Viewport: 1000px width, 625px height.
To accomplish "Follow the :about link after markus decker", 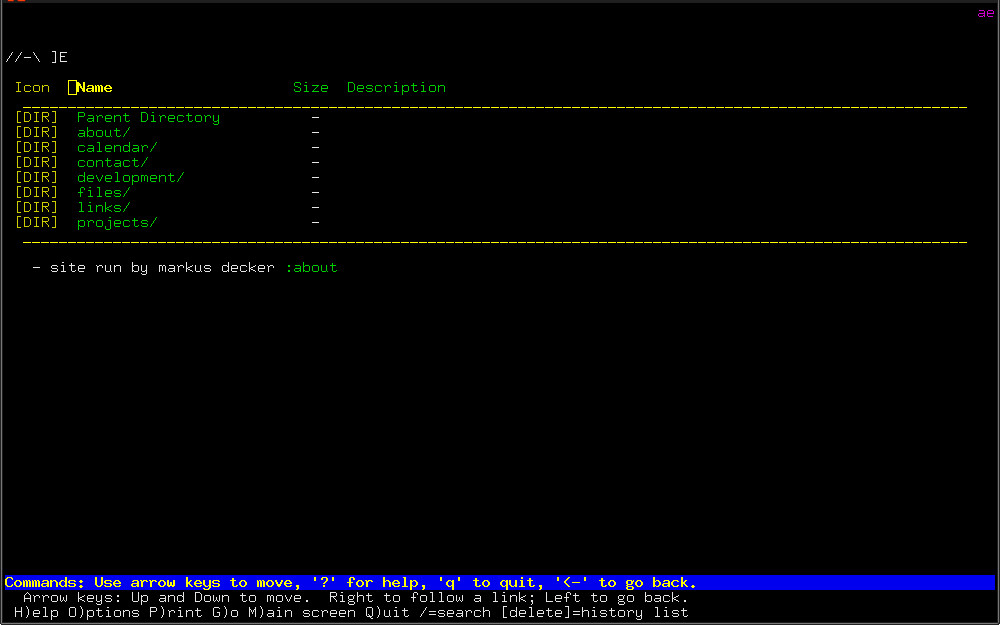I will tap(311, 268).
